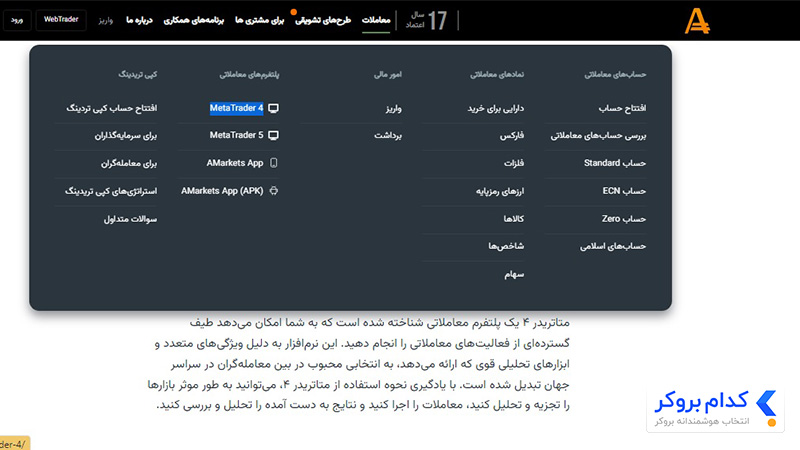800x450 pixels.
Task: Select افتتاح حساب کپی تریدینگ
Action: tap(112, 108)
